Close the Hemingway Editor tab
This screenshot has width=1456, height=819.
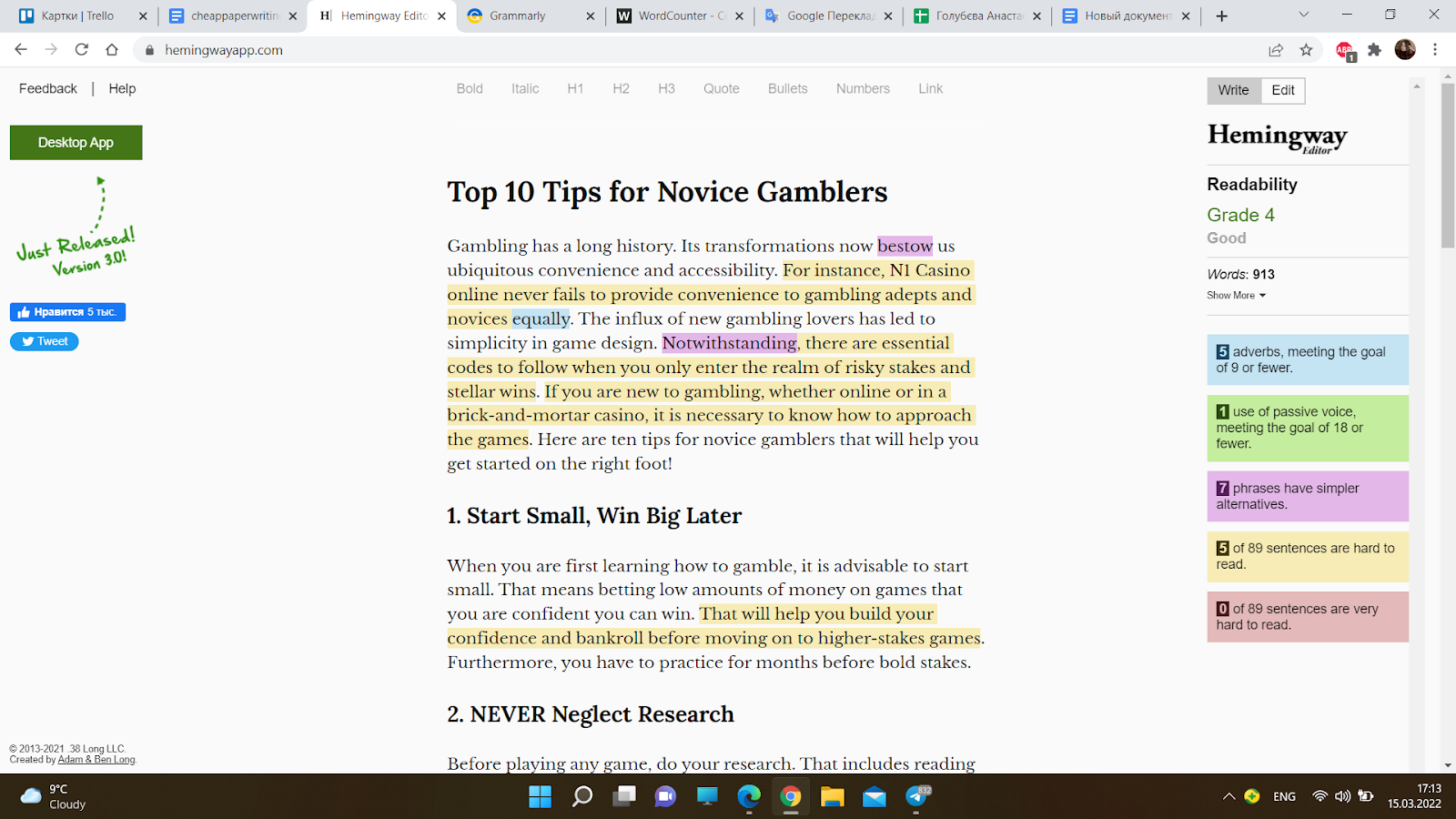point(441,15)
